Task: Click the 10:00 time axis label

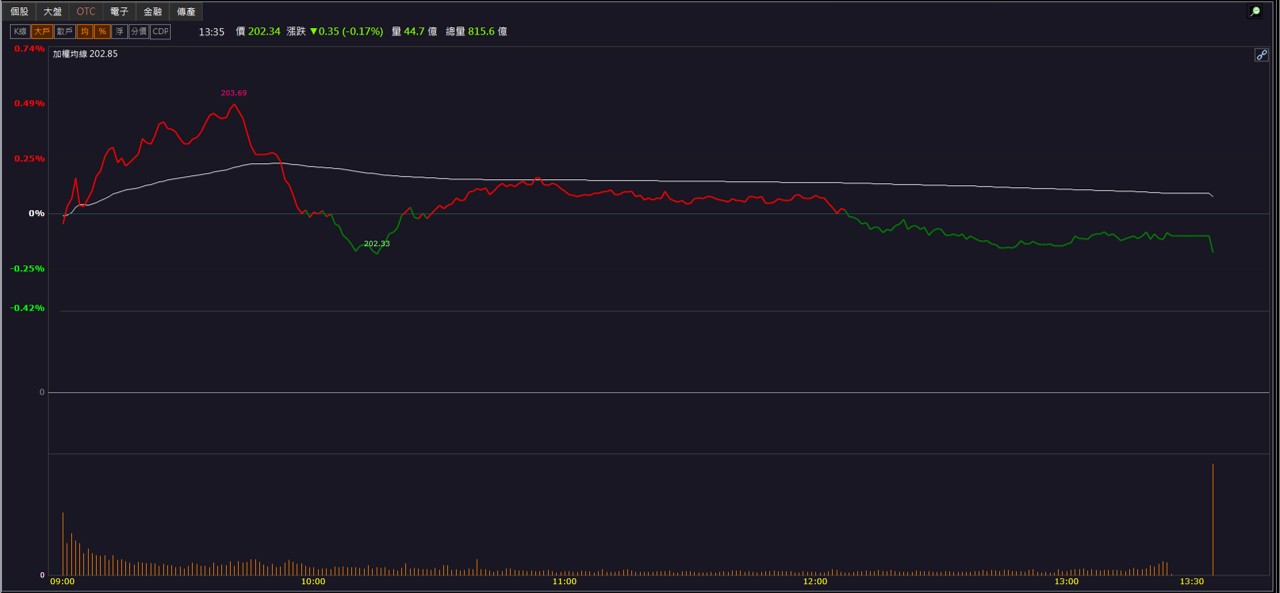Action: (x=313, y=582)
